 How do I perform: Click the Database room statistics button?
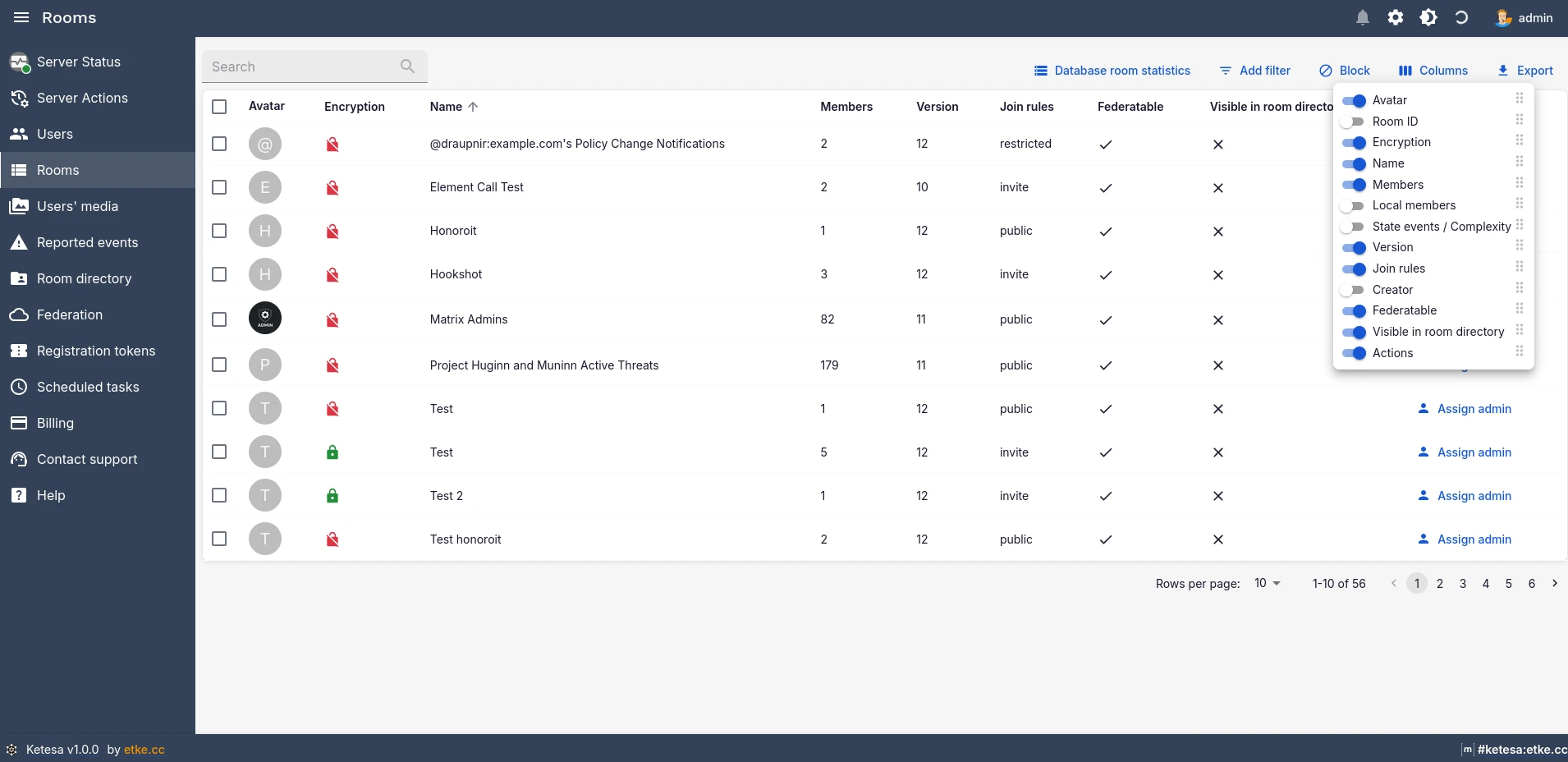1112,71
